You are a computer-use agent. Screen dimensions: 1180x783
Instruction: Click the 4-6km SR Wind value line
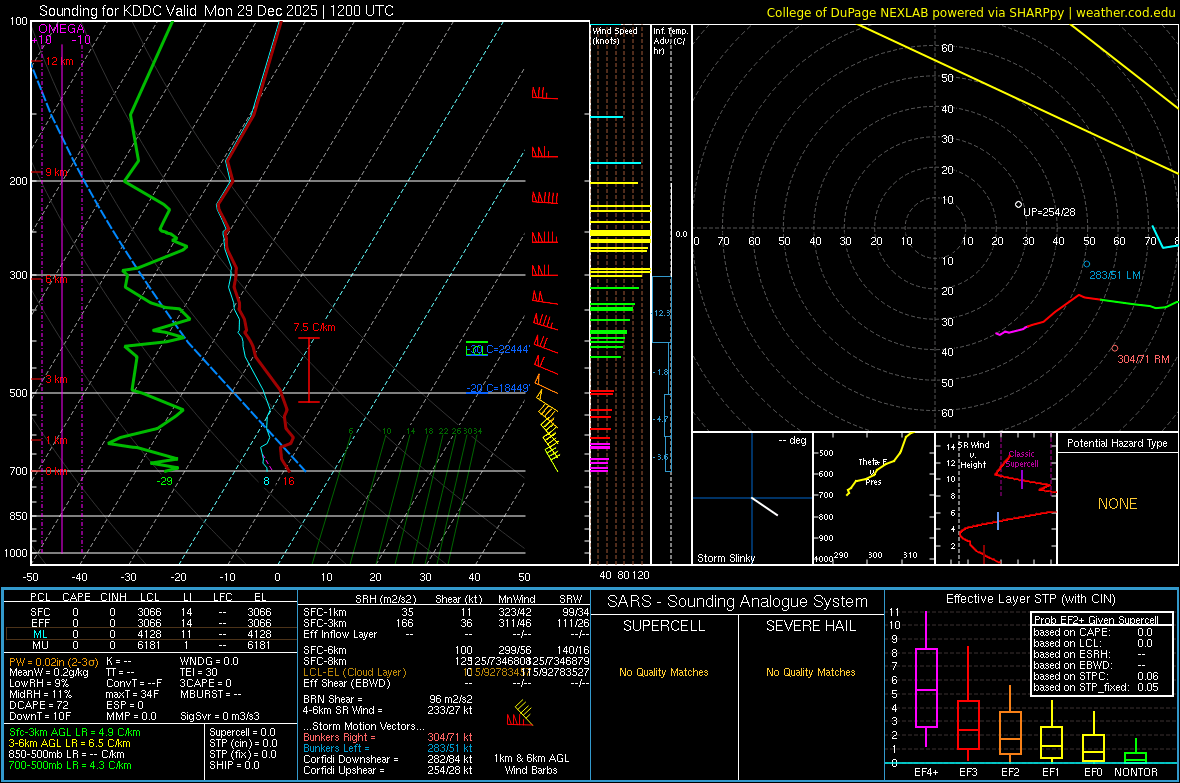[x=388, y=710]
